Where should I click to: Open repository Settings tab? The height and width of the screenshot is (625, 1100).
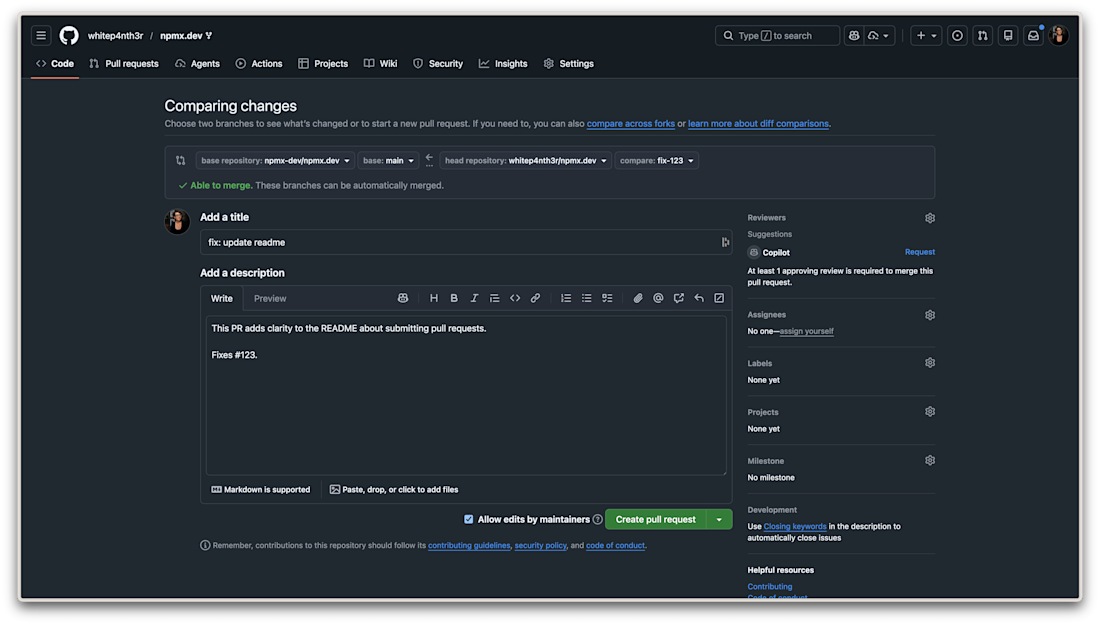coord(568,63)
